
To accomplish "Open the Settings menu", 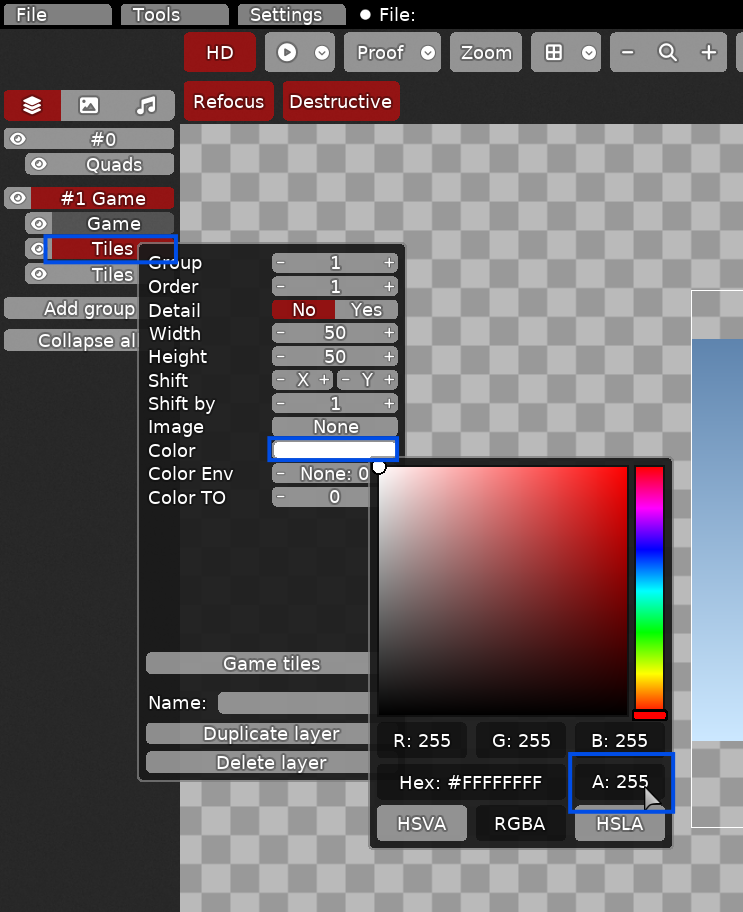I will (x=291, y=15).
